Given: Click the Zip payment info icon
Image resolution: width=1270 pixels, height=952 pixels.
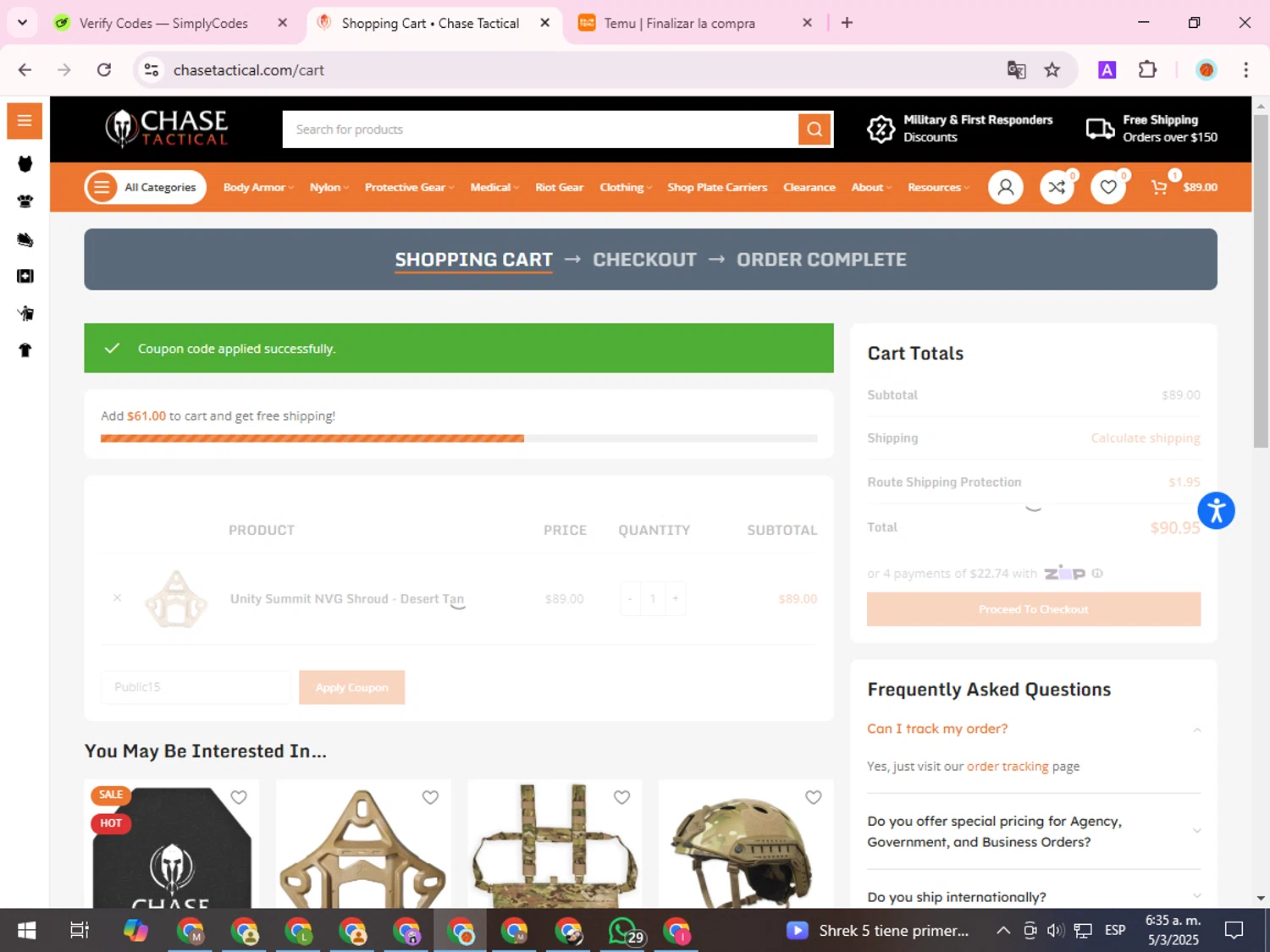Looking at the screenshot, I should click(x=1097, y=573).
